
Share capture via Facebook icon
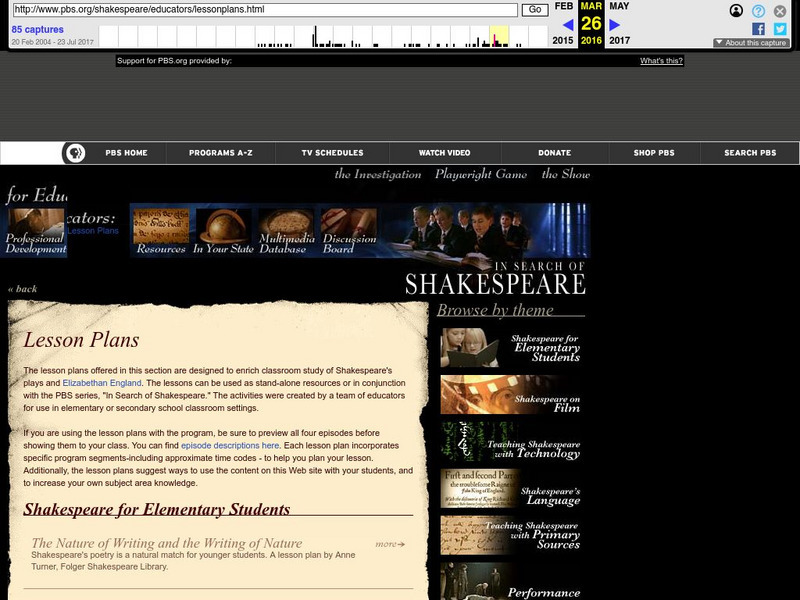pos(758,29)
